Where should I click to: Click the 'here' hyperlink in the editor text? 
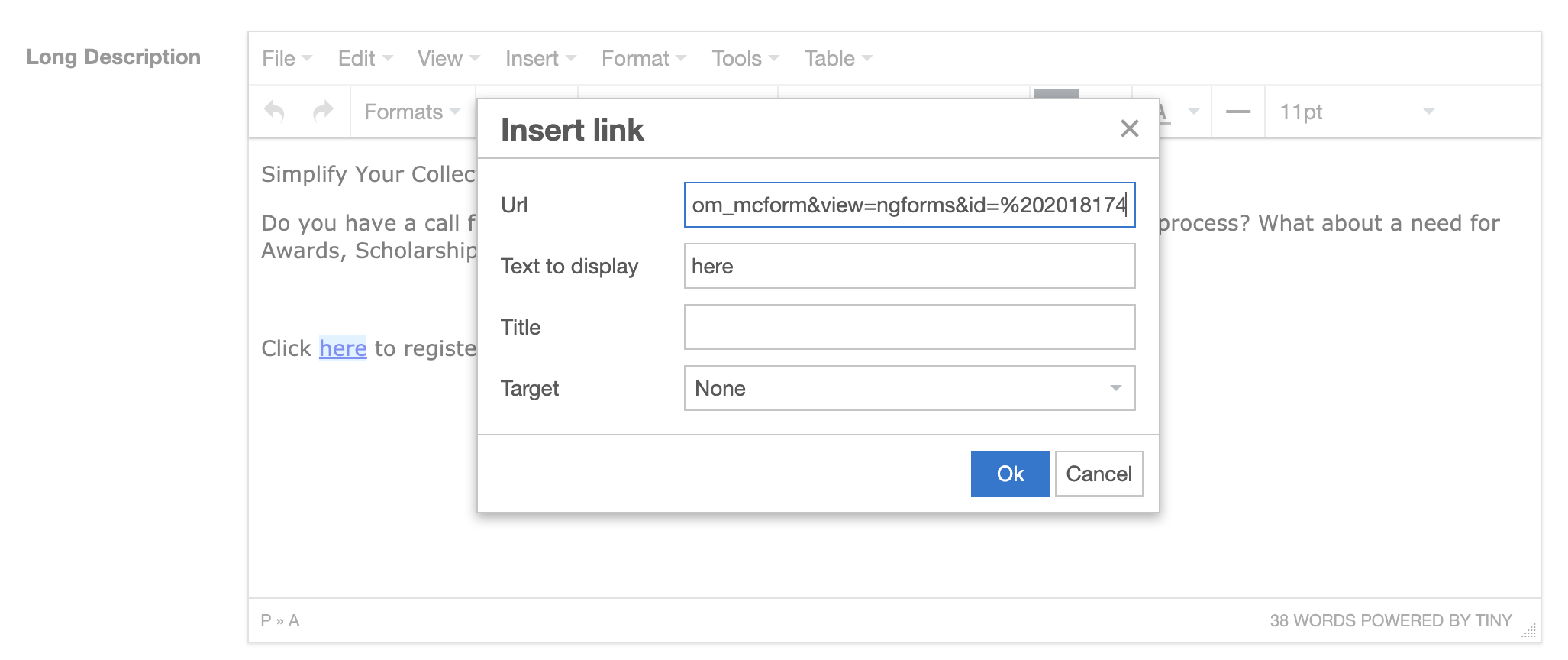pos(343,348)
